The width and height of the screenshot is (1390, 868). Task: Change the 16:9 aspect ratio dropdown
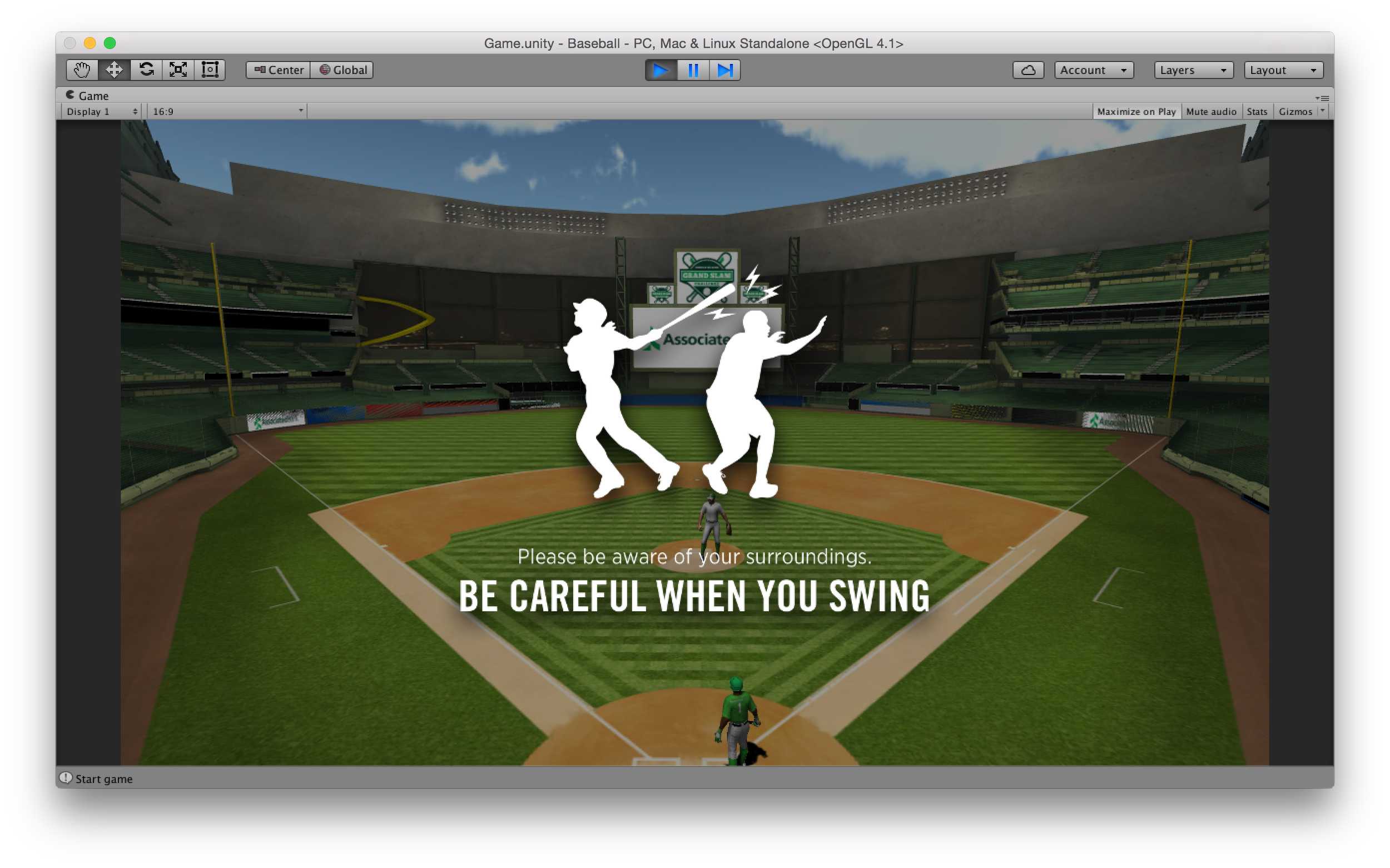click(x=227, y=111)
